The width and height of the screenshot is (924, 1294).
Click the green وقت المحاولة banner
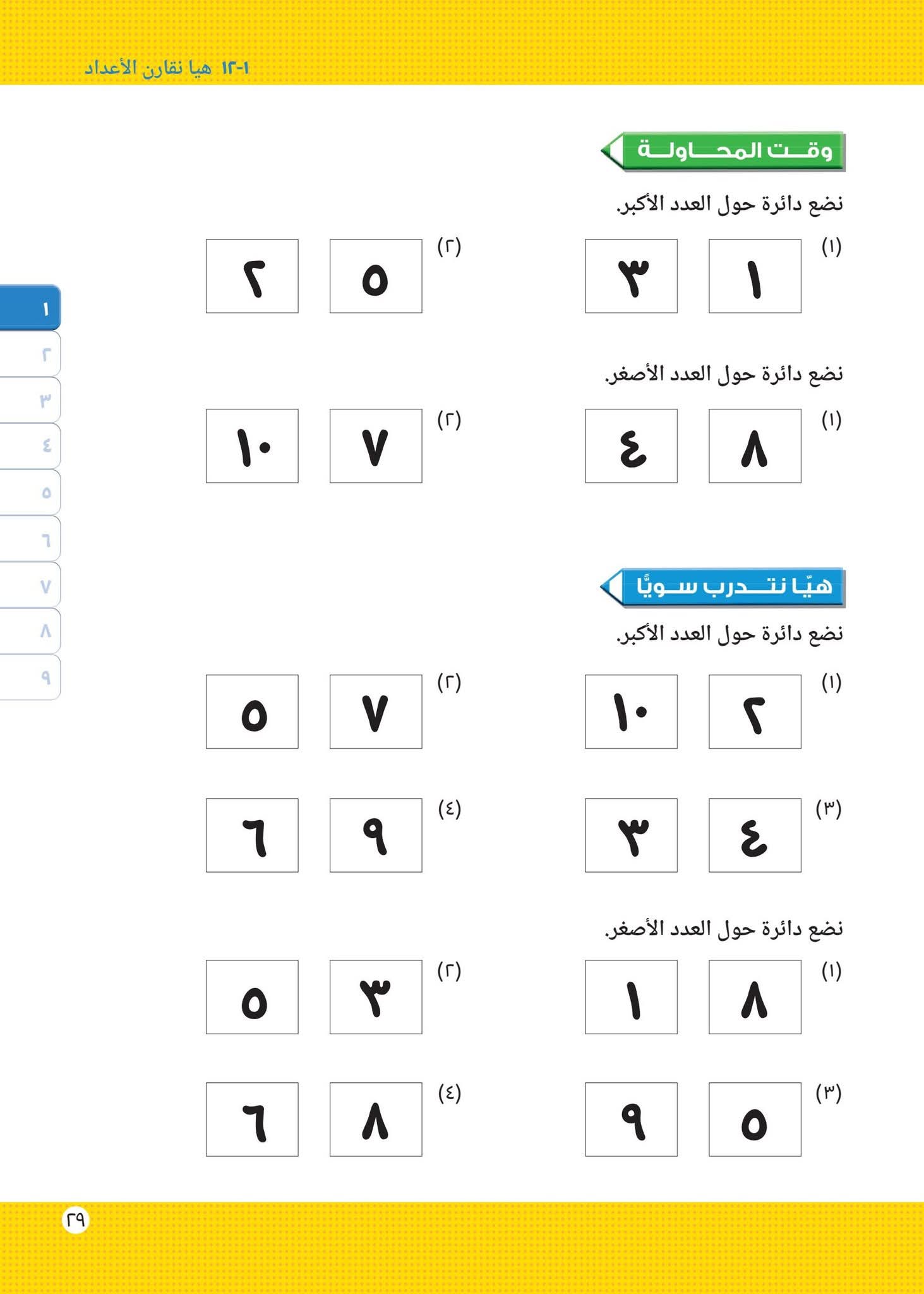click(723, 151)
